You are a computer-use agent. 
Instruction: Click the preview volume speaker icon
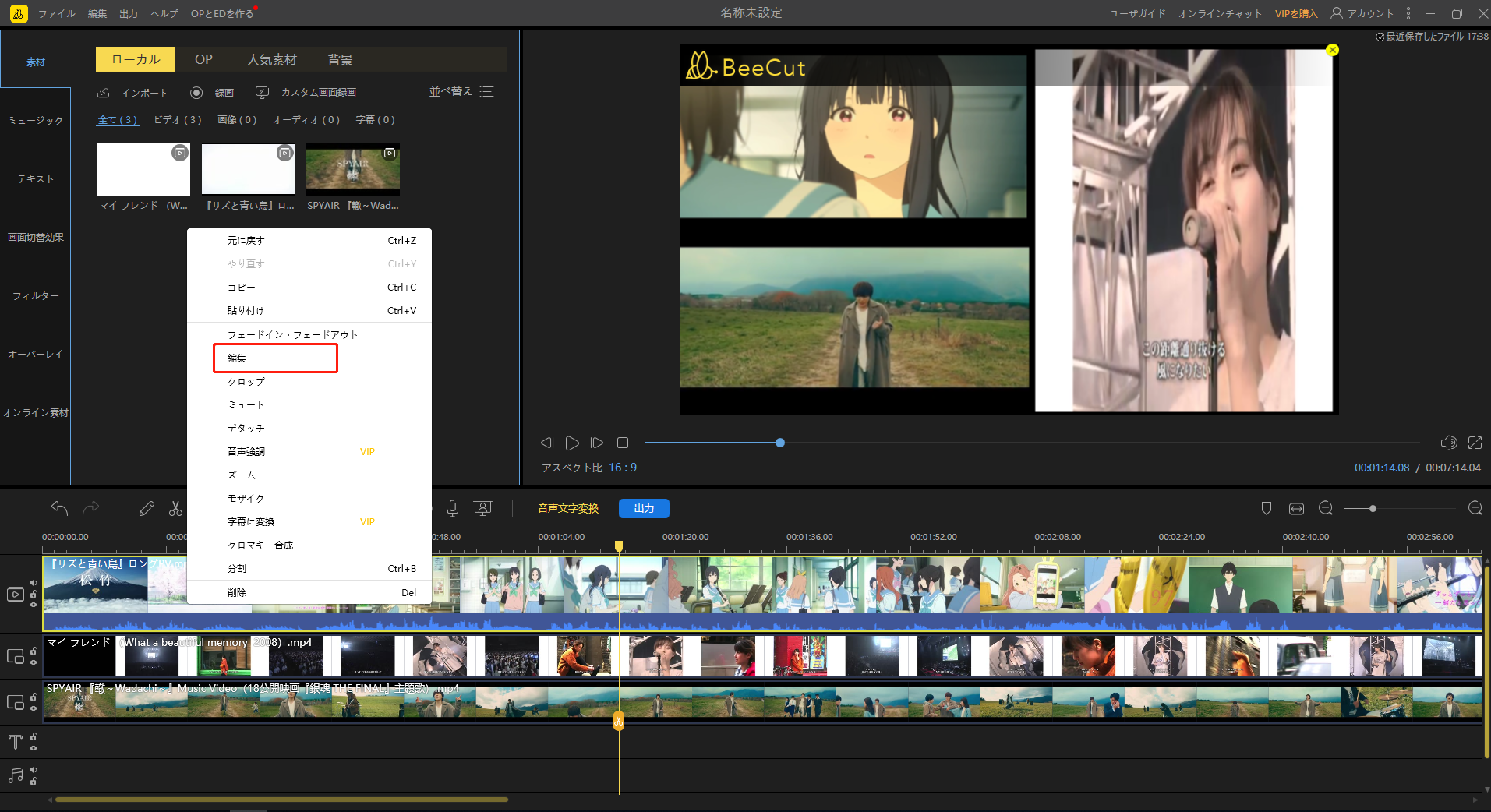pos(1448,443)
